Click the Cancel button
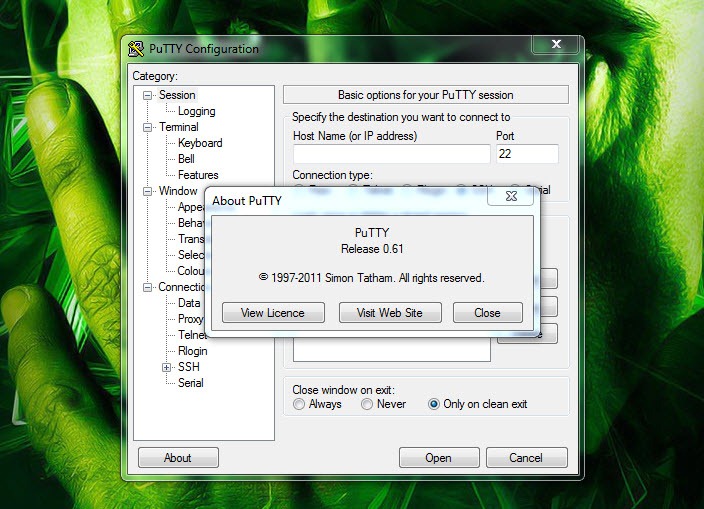 pos(526,458)
